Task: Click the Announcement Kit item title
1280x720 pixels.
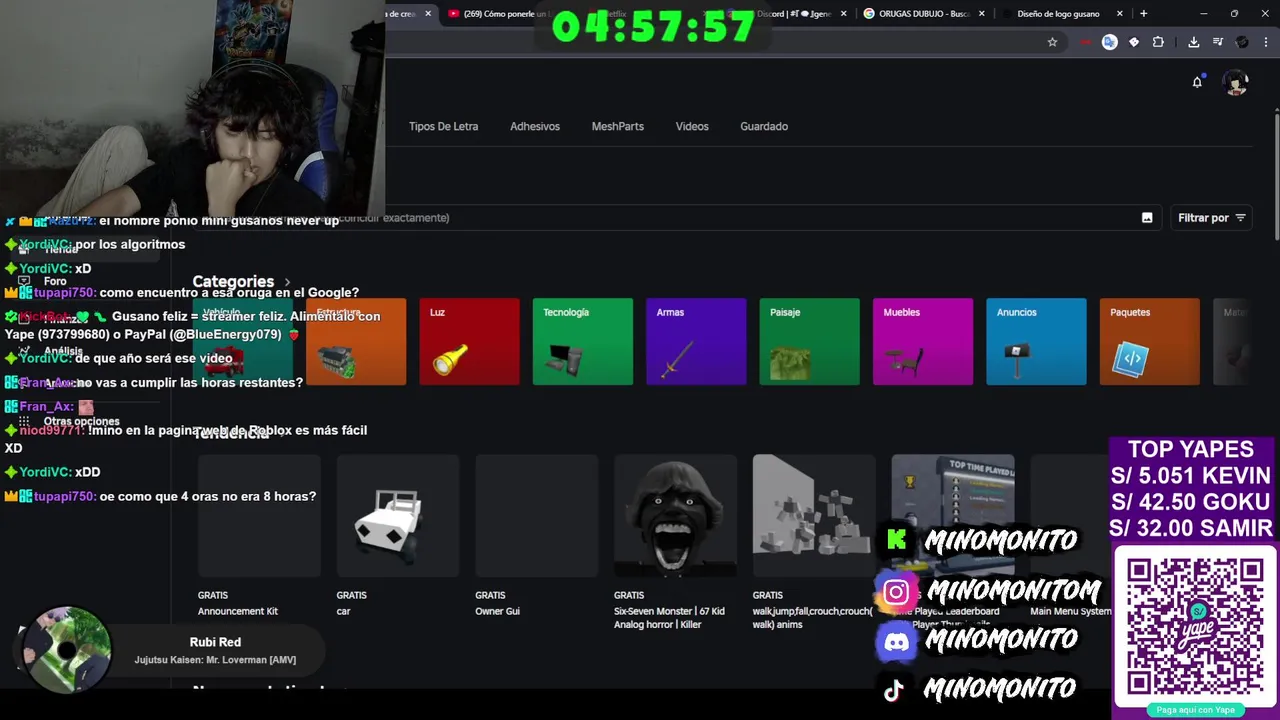Action: (238, 611)
